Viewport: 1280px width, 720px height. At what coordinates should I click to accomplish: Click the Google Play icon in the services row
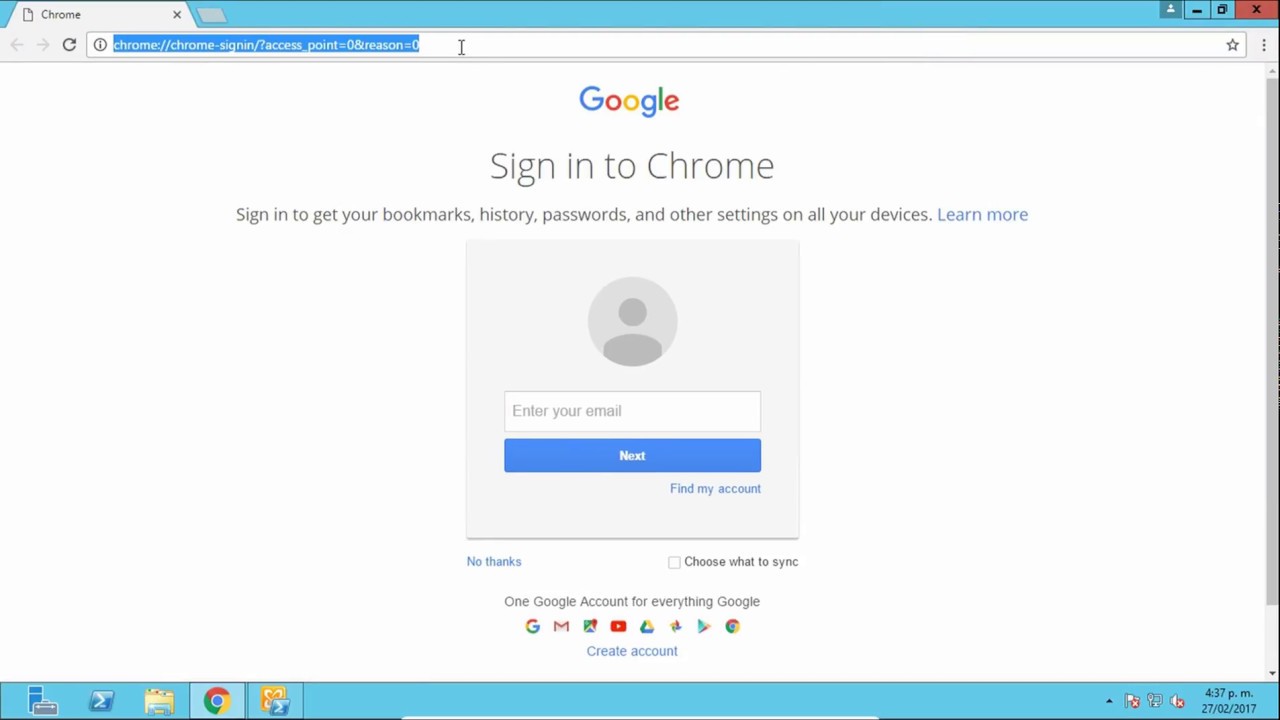704,626
